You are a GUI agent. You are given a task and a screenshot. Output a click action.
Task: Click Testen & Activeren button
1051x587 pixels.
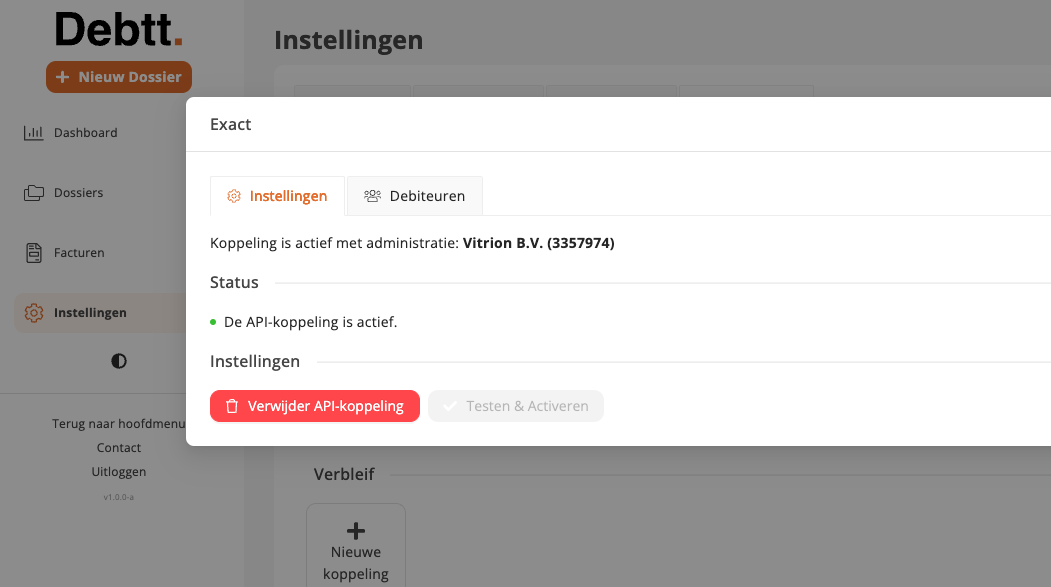click(x=516, y=406)
